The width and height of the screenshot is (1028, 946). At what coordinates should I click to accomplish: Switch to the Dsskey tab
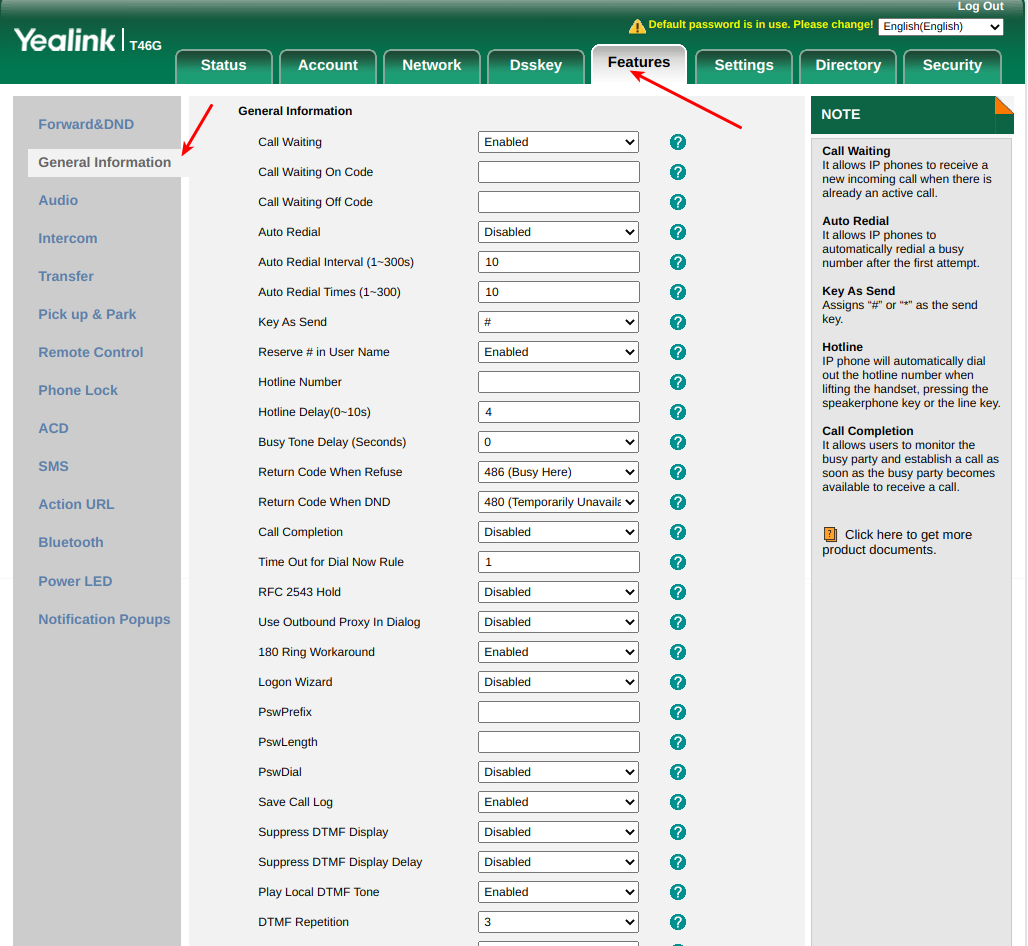click(535, 65)
